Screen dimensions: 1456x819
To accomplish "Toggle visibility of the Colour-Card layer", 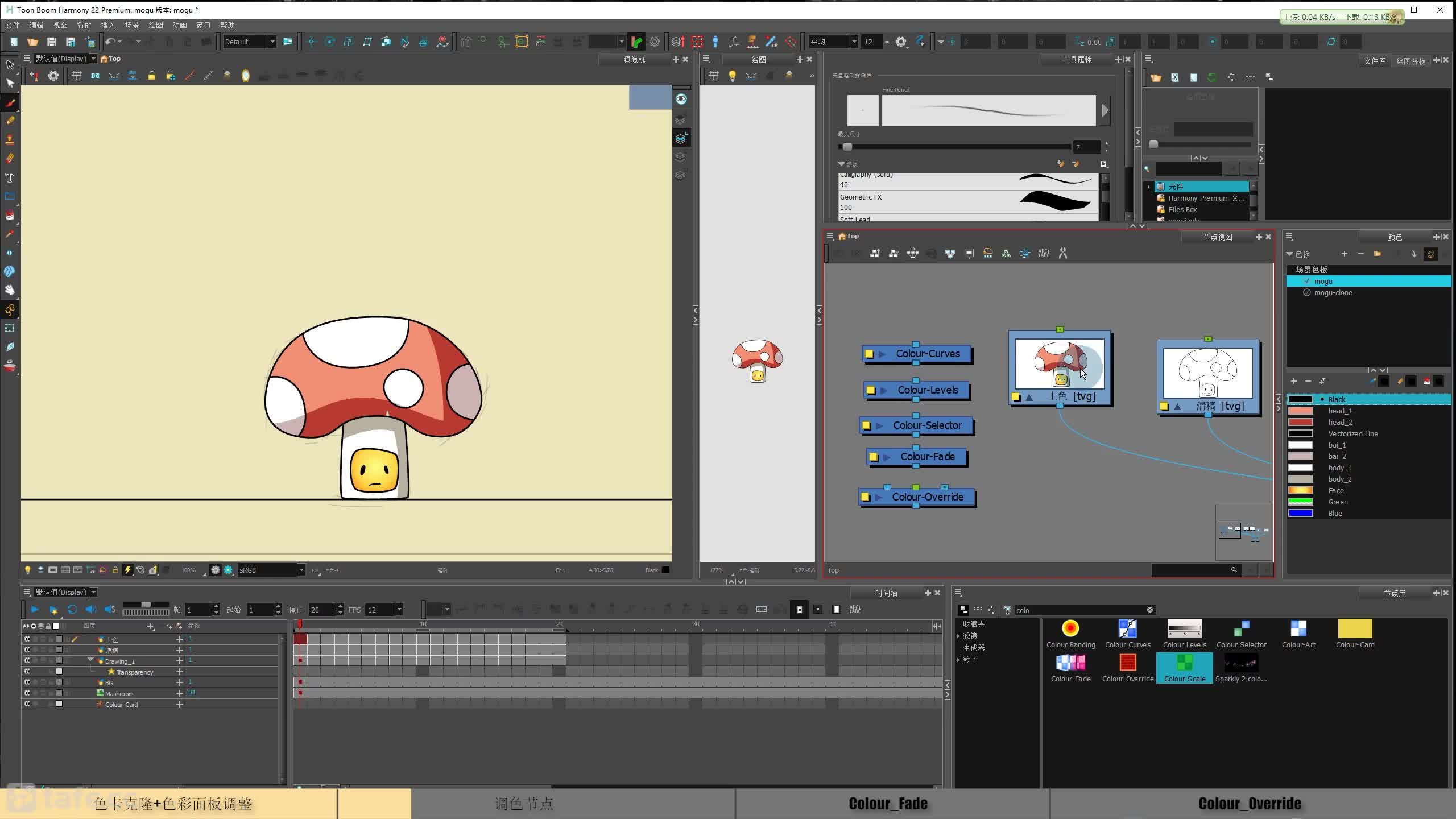I will pos(27,704).
